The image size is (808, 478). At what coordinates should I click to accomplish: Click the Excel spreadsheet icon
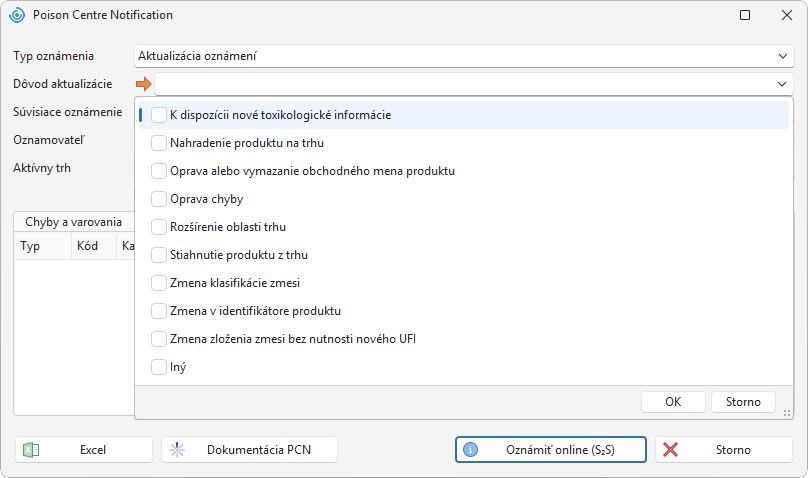[x=31, y=450]
